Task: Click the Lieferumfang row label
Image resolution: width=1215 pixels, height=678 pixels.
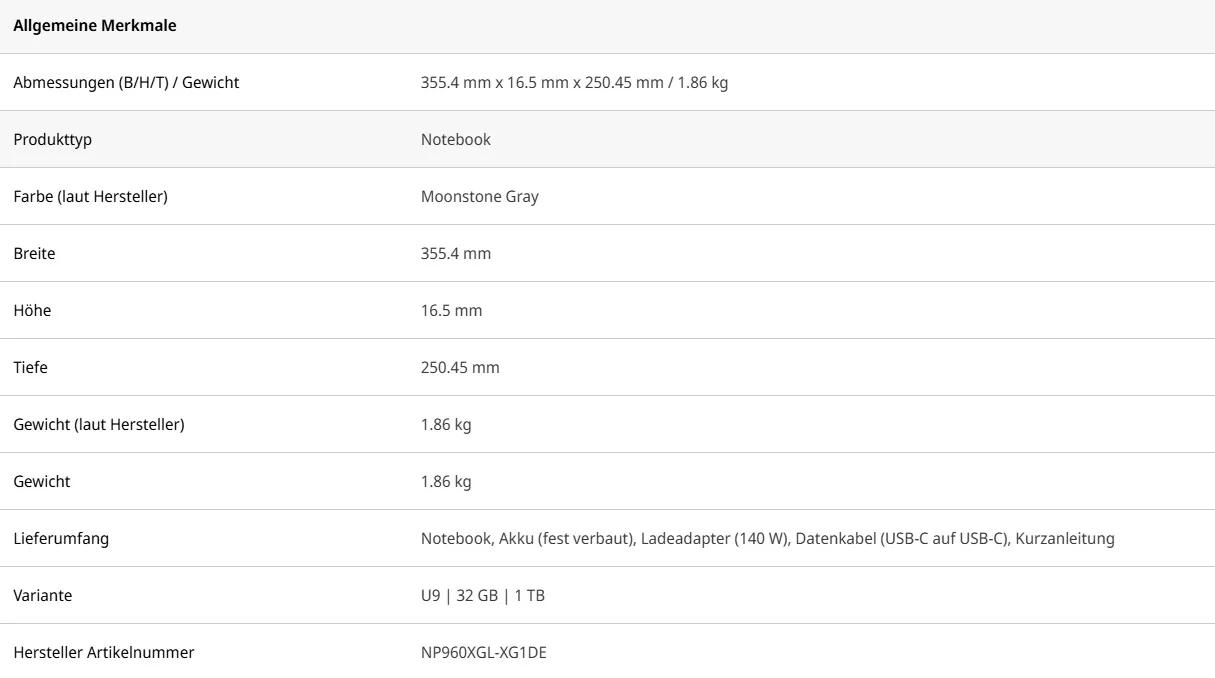Action: click(x=61, y=539)
